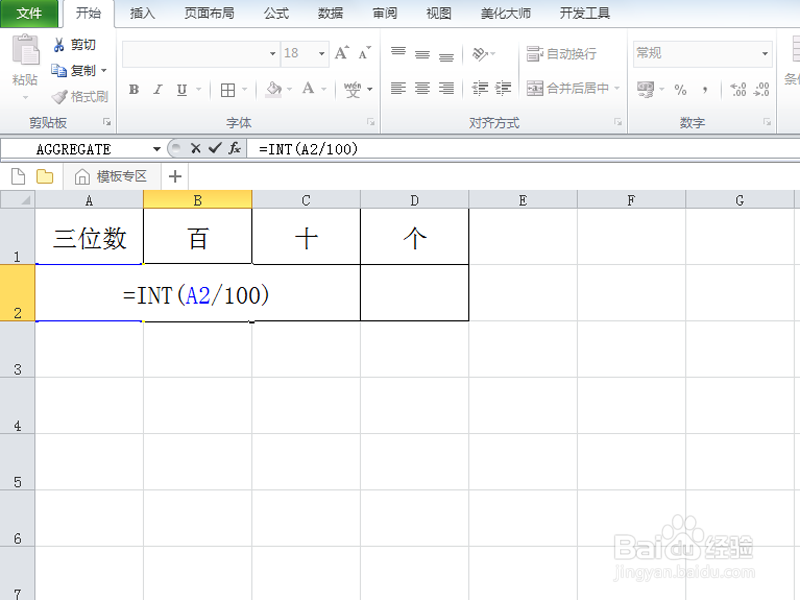Image resolution: width=800 pixels, height=600 pixels.
Task: Switch to 页面布局 tab
Action: click(x=209, y=13)
